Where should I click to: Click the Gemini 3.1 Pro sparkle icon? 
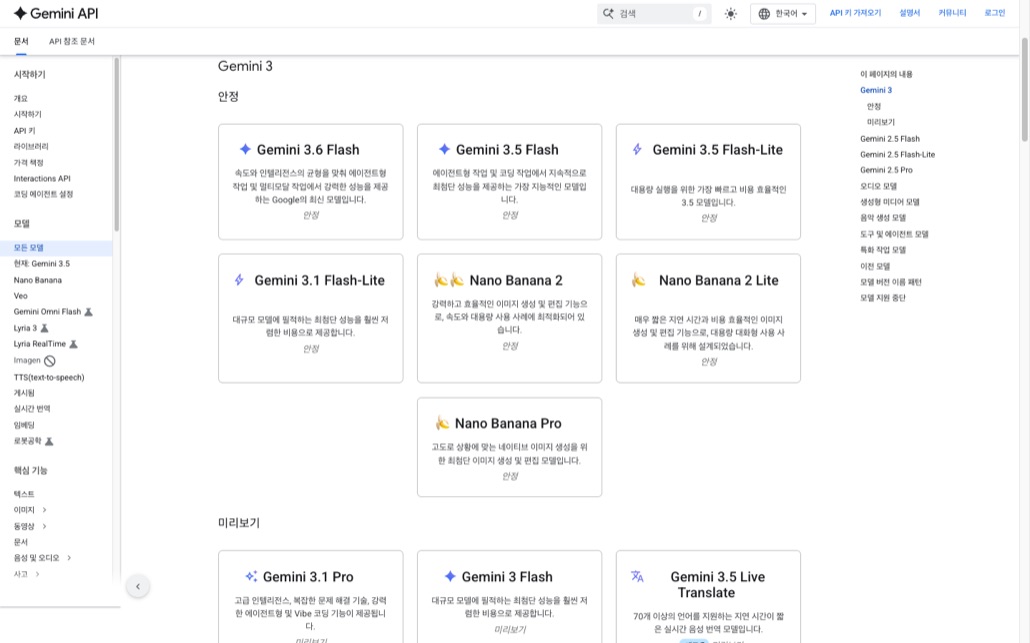[x=251, y=576]
